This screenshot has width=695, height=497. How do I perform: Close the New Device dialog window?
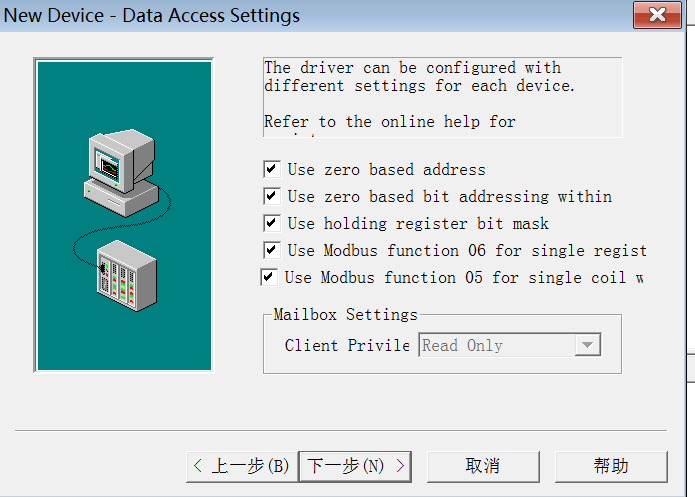(658, 16)
